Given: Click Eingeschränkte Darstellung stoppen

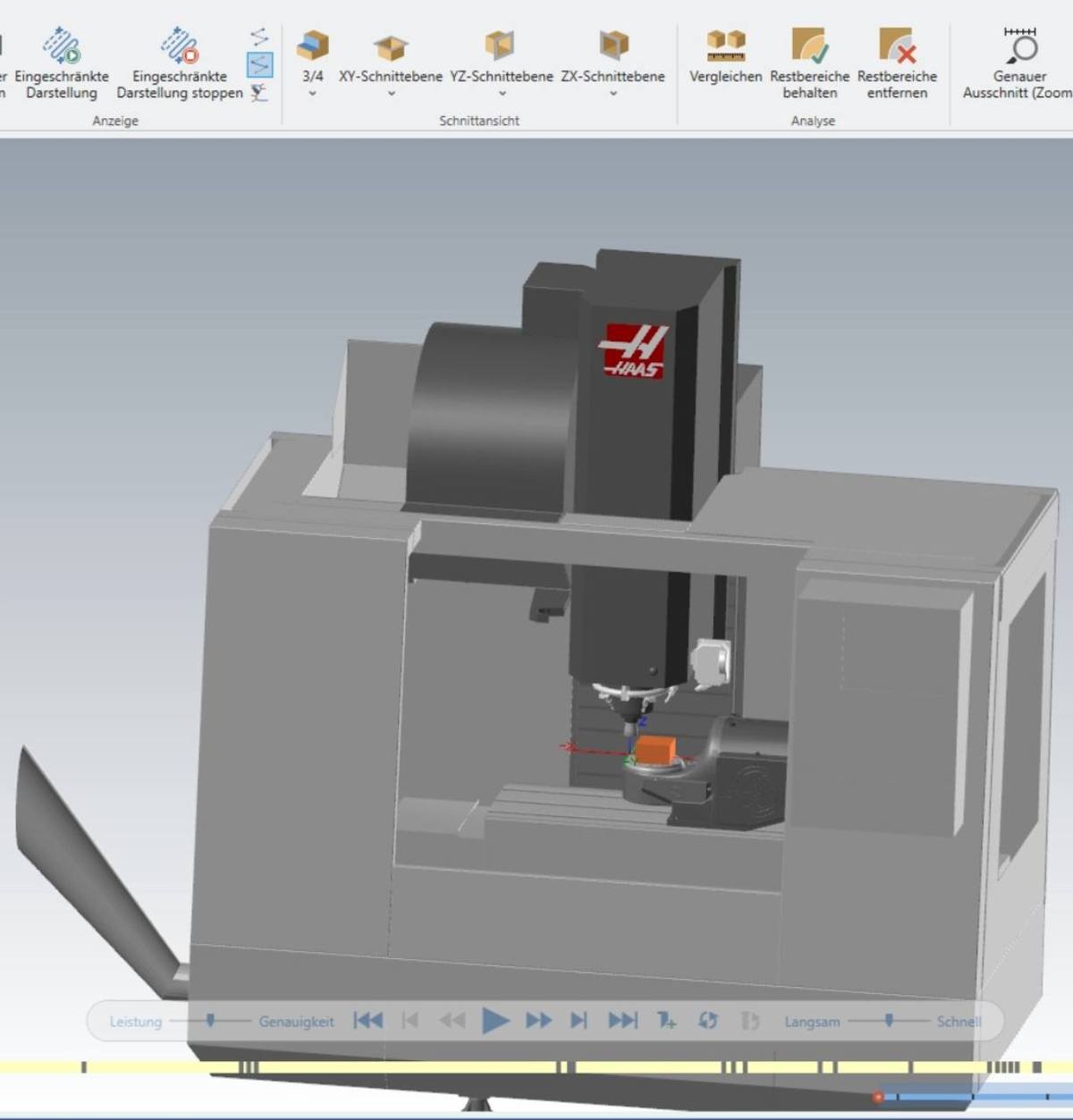Looking at the screenshot, I should (180, 63).
